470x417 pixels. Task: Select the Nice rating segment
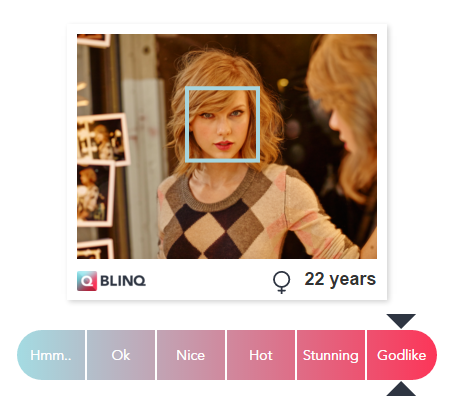[x=191, y=355]
